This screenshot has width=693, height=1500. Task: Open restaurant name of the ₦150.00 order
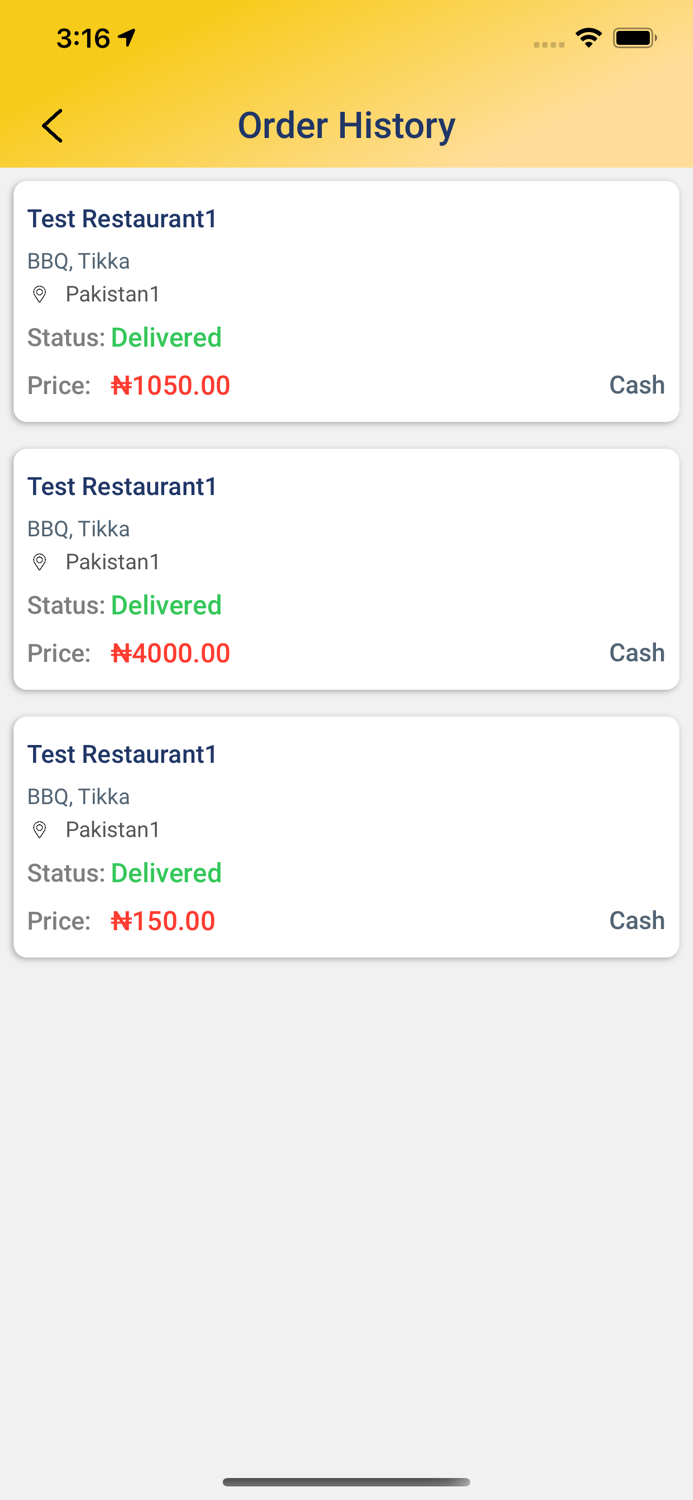coord(122,755)
